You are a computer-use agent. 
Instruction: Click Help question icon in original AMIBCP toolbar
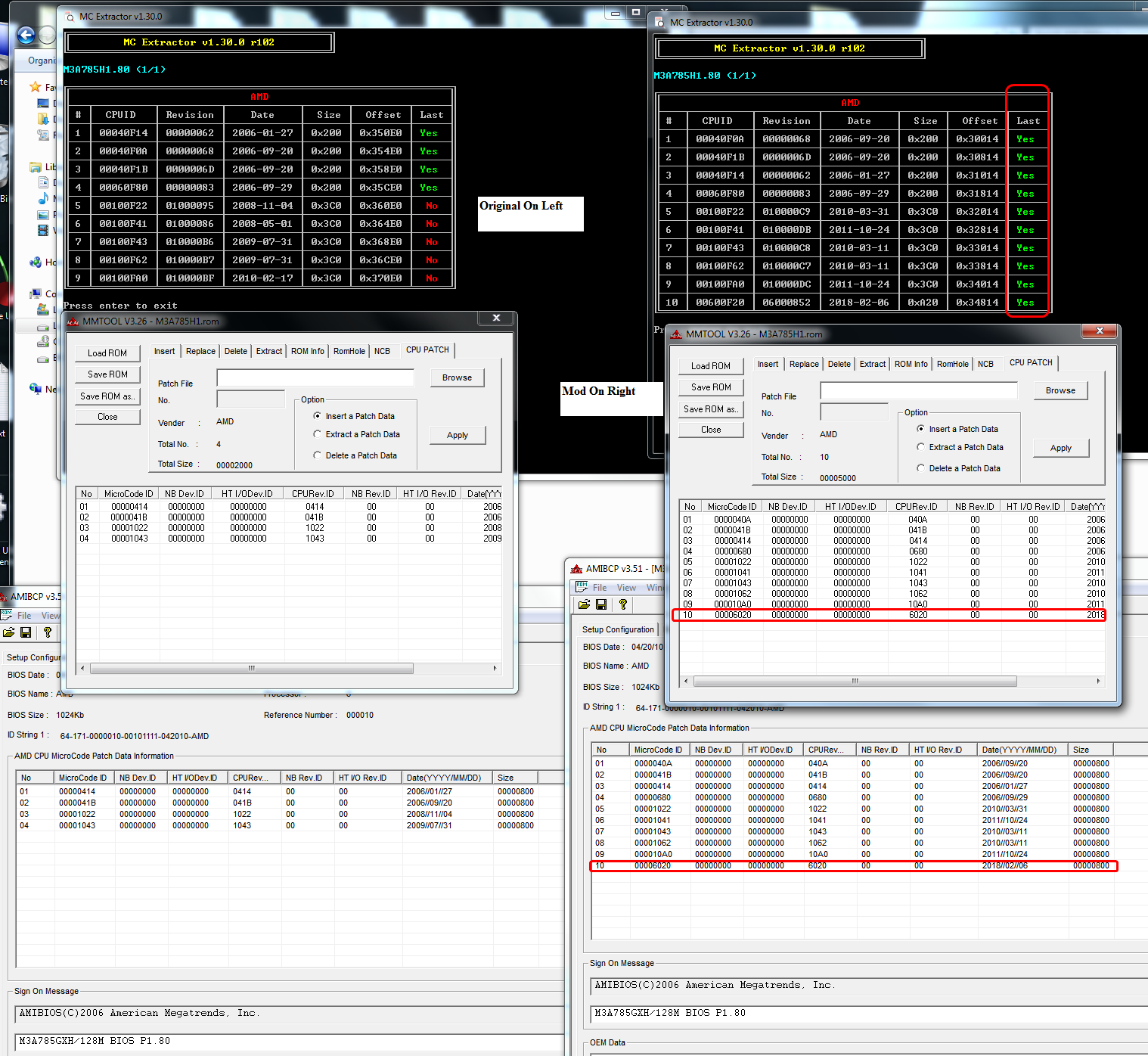48,632
